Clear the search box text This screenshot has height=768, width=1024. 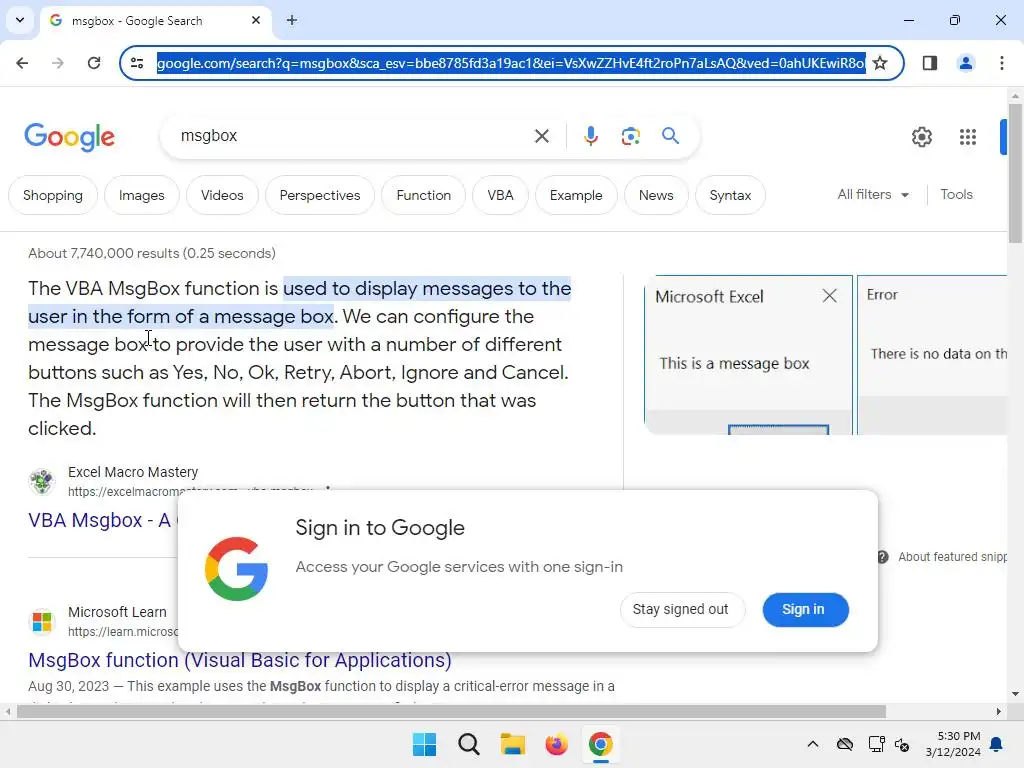click(x=541, y=136)
